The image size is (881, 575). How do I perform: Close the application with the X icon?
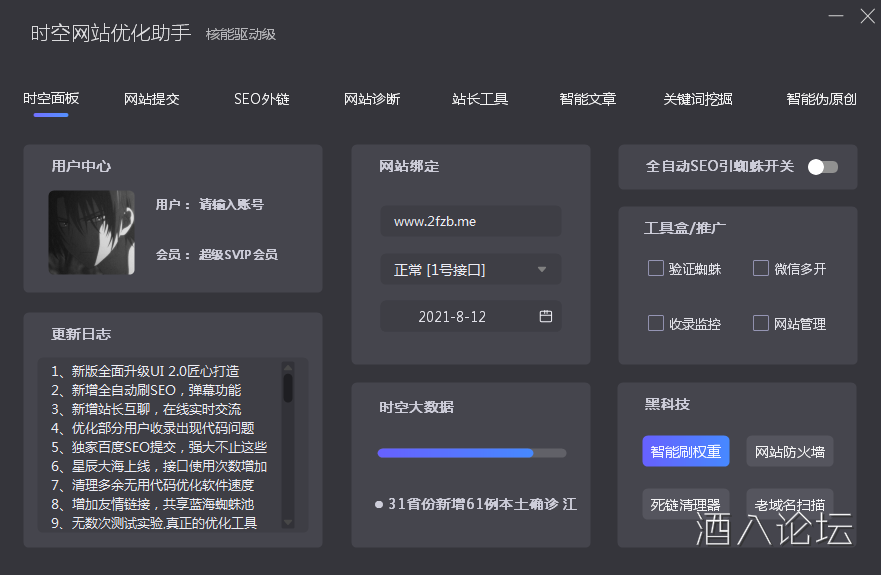click(867, 17)
